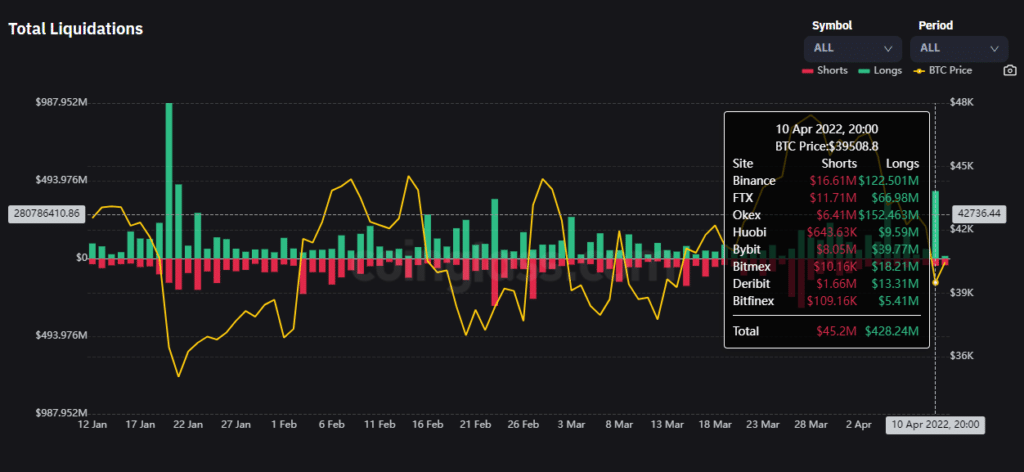Click the 2 Apr date label
The image size is (1024, 472).
tap(859, 424)
